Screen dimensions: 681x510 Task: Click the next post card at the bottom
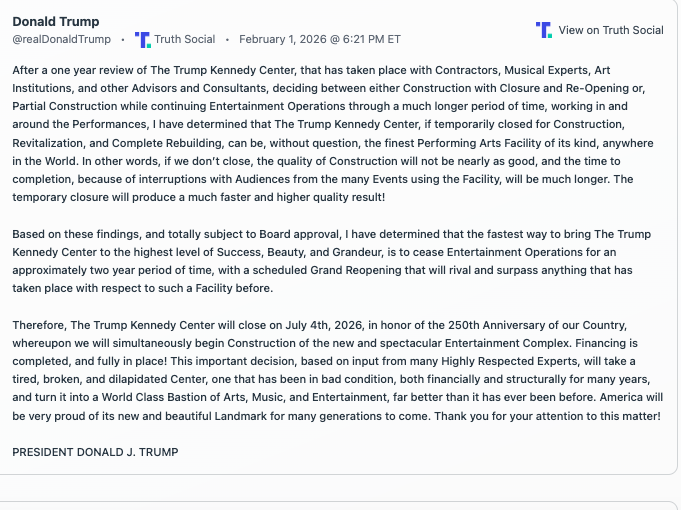[x=340, y=503]
